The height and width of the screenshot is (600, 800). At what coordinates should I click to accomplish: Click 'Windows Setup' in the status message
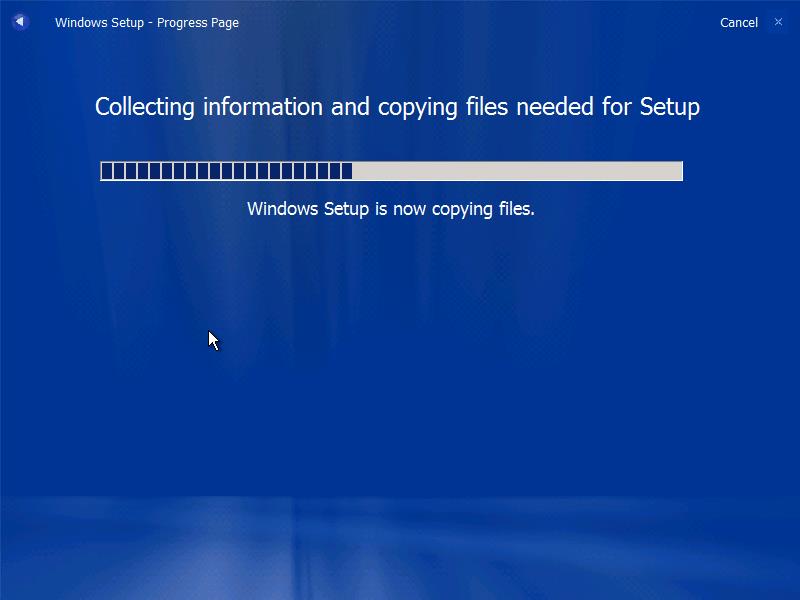[308, 209]
